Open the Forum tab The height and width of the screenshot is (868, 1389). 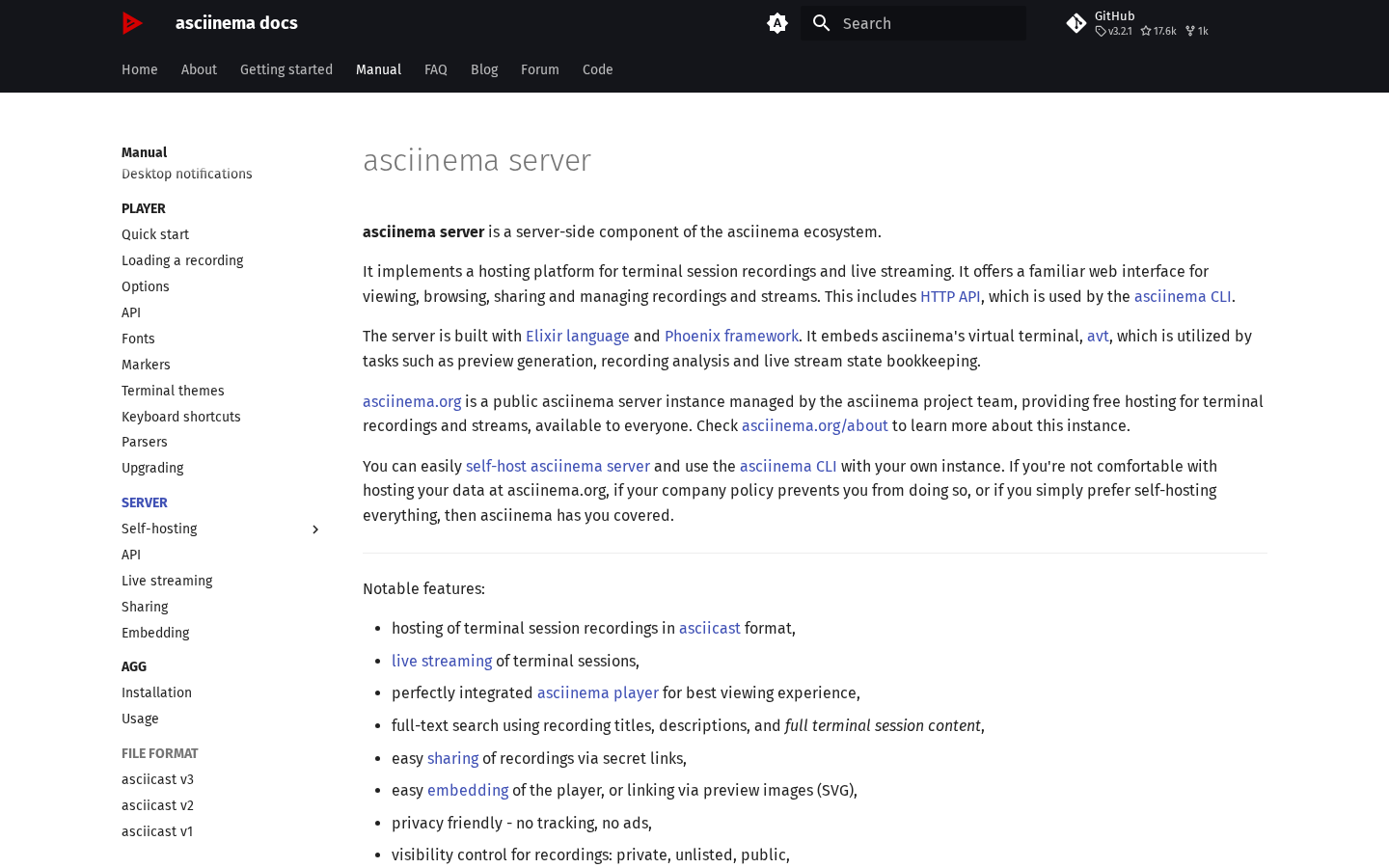[x=540, y=69]
